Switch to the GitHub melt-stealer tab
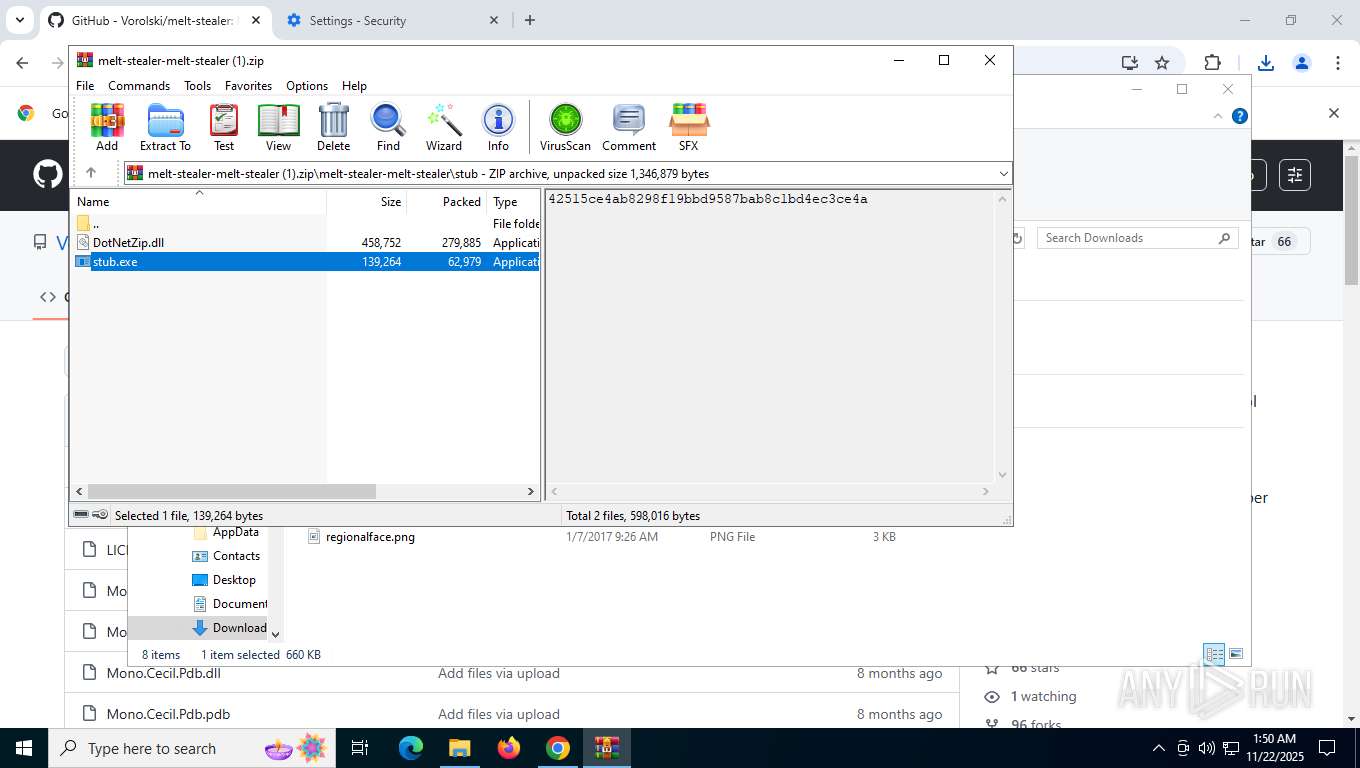The height and width of the screenshot is (768, 1360). (155, 20)
